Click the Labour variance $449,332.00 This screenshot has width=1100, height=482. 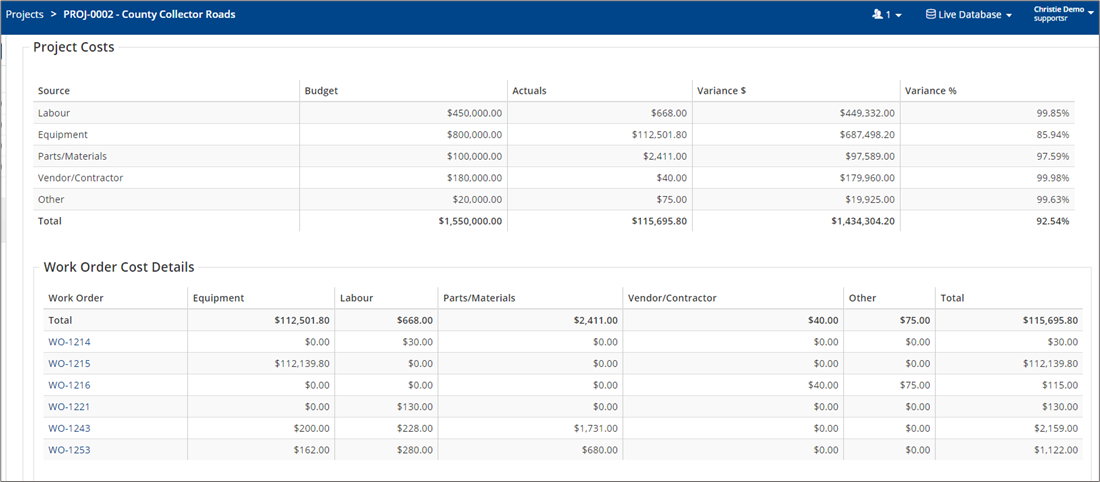click(867, 112)
